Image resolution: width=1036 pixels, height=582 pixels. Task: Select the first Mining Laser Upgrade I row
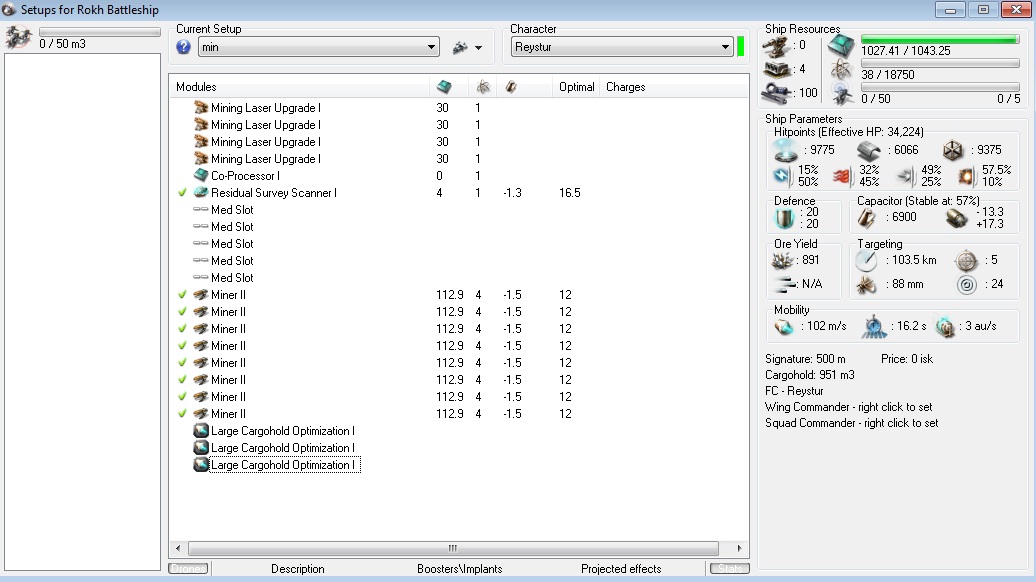point(459,108)
